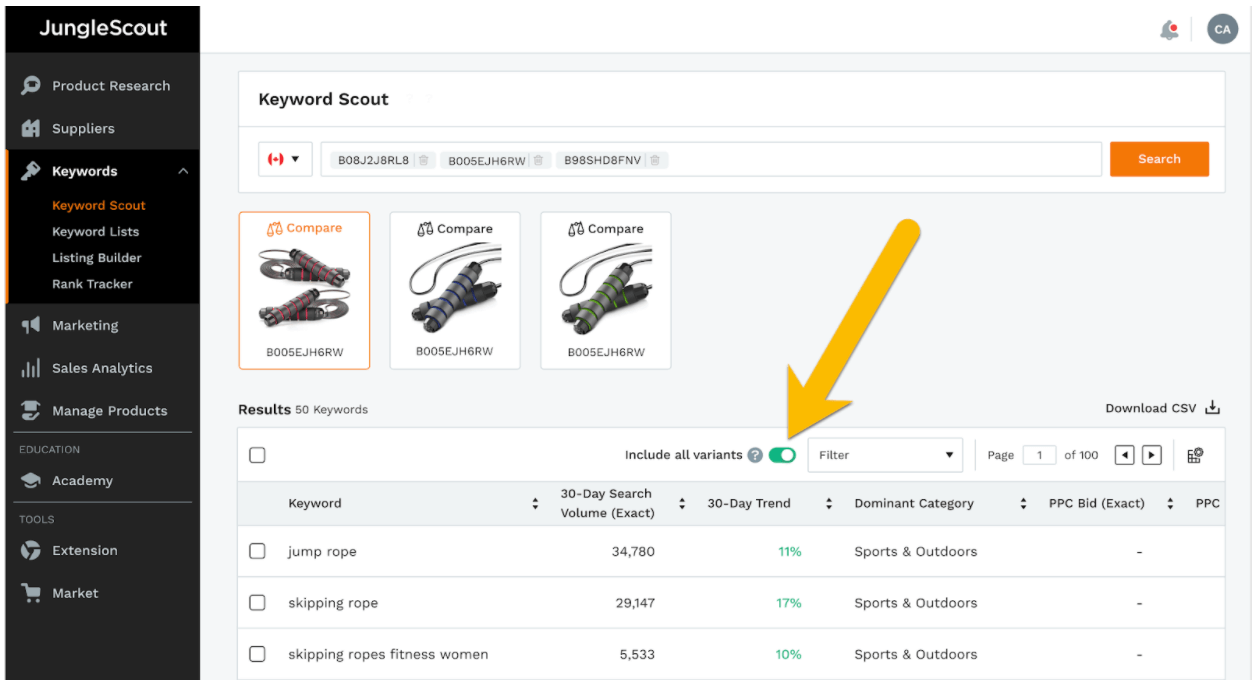Remove the B005EJH6RW search tag with its trash icon
Viewport: 1260px width, 684px height.
coord(538,160)
